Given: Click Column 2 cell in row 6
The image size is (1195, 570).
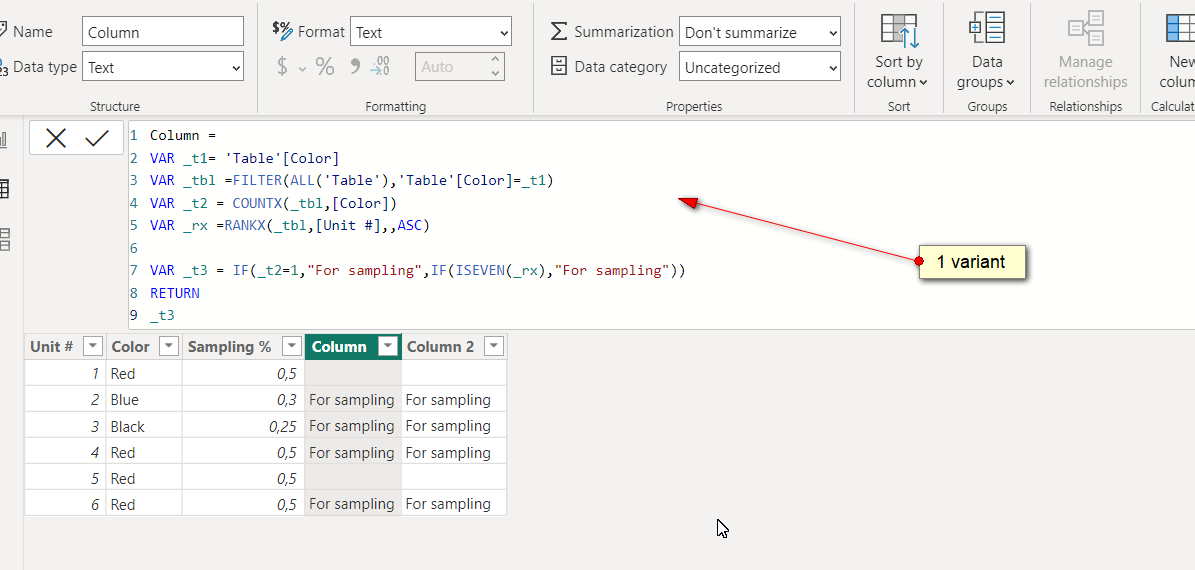Looking at the screenshot, I should coord(453,504).
